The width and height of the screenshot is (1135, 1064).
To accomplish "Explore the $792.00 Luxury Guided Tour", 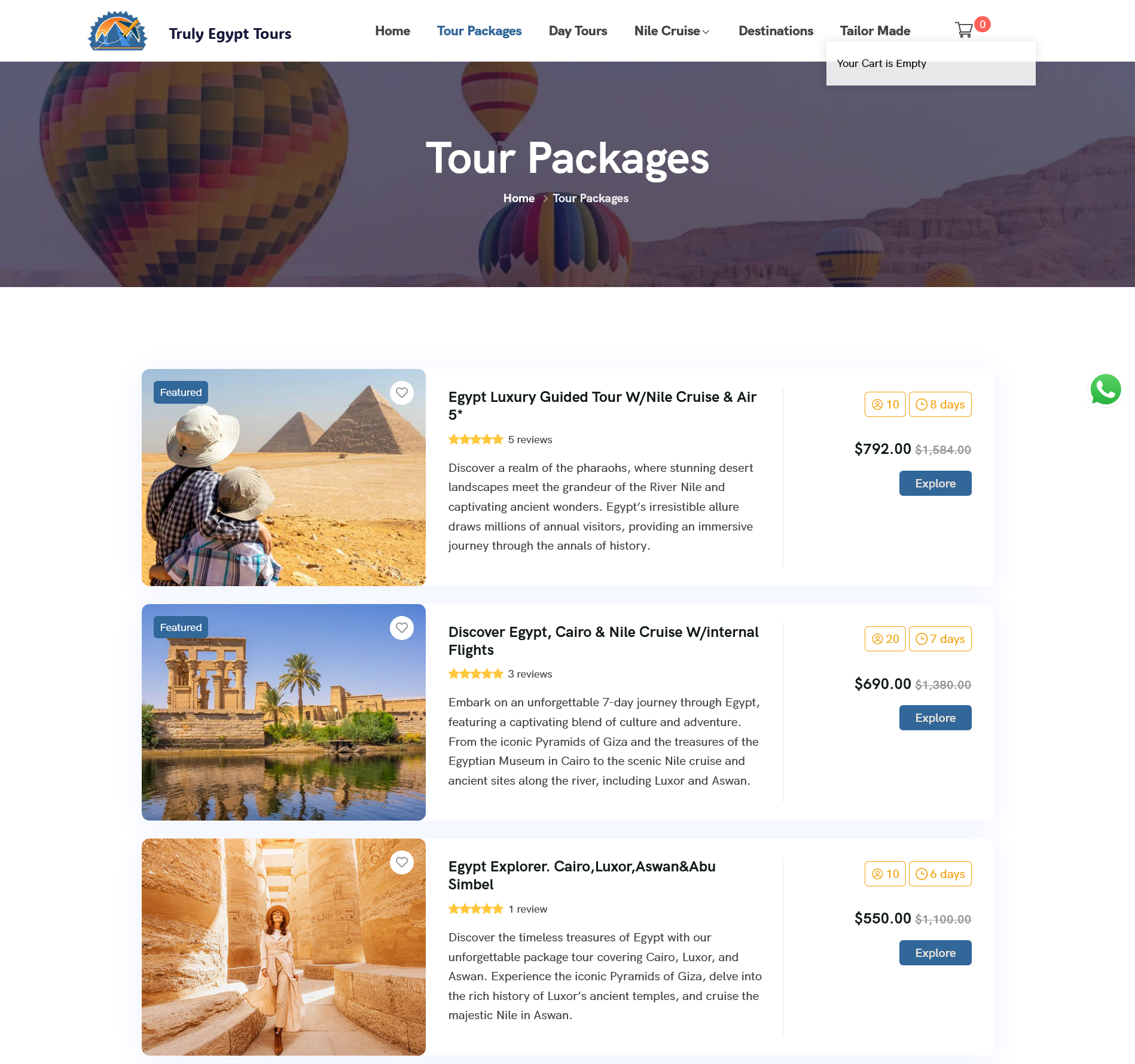I will [935, 483].
